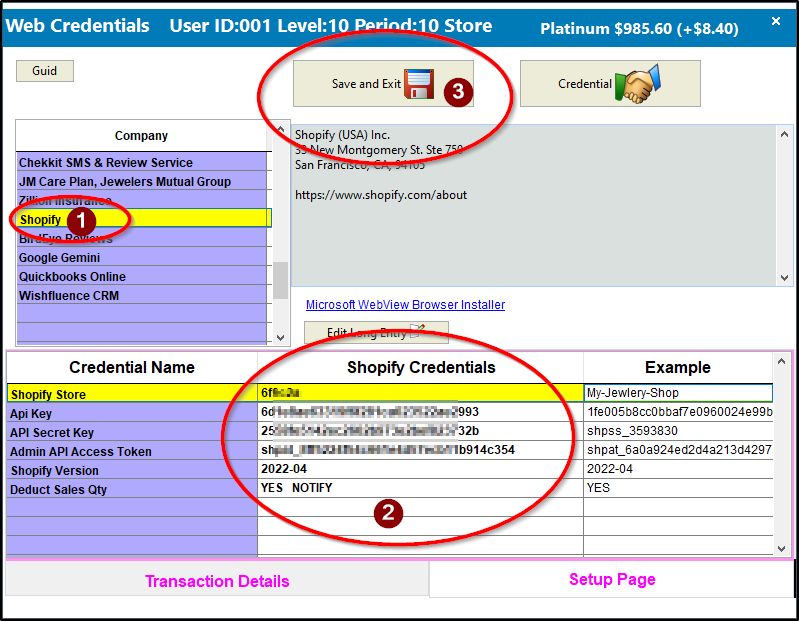Click the Credential Name column header
The height and width of the screenshot is (621, 799).
[132, 367]
